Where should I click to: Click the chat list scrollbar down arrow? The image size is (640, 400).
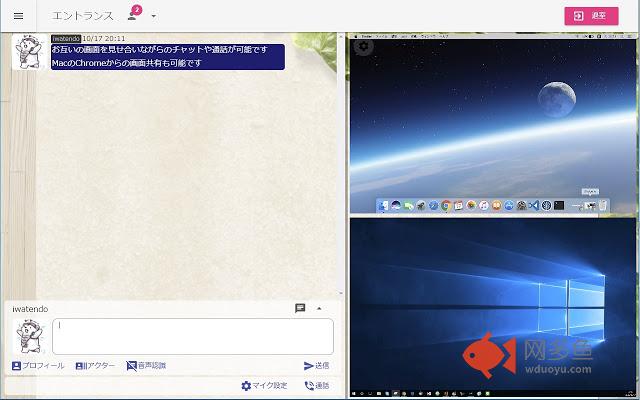(x=341, y=293)
